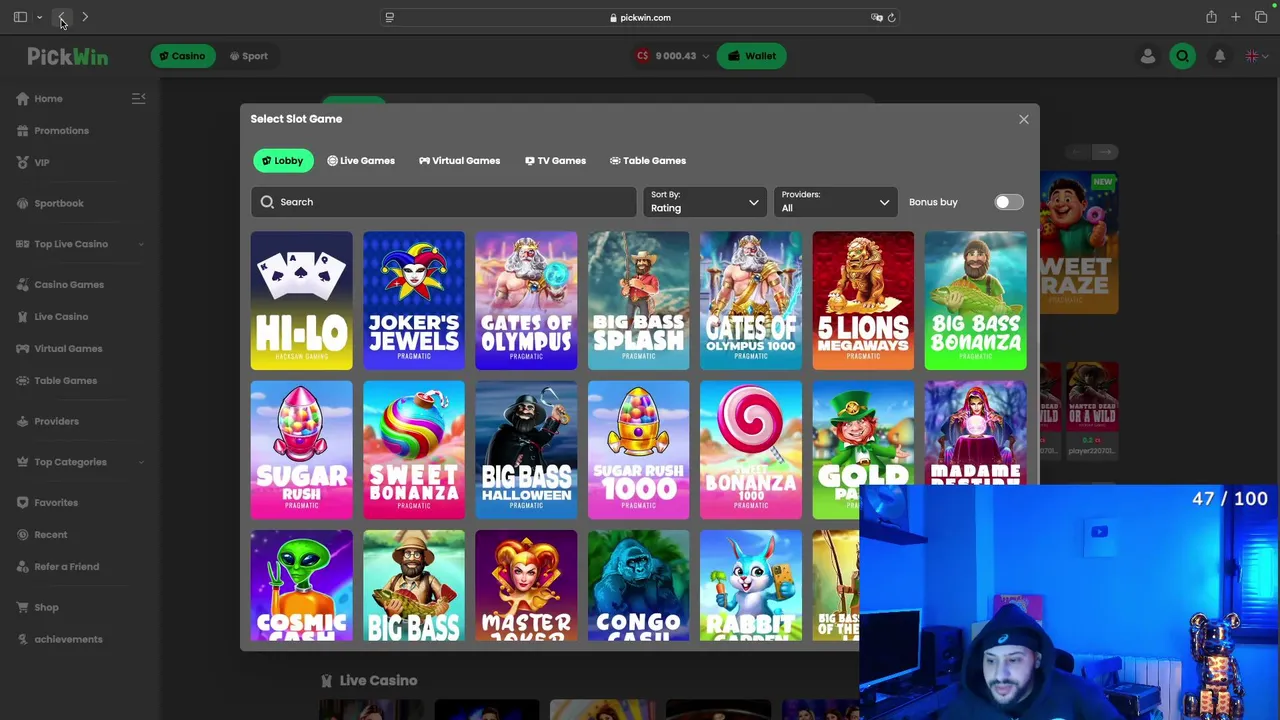The image size is (1280, 720).
Task: Select the Big Bass Halloween game
Action: point(526,450)
